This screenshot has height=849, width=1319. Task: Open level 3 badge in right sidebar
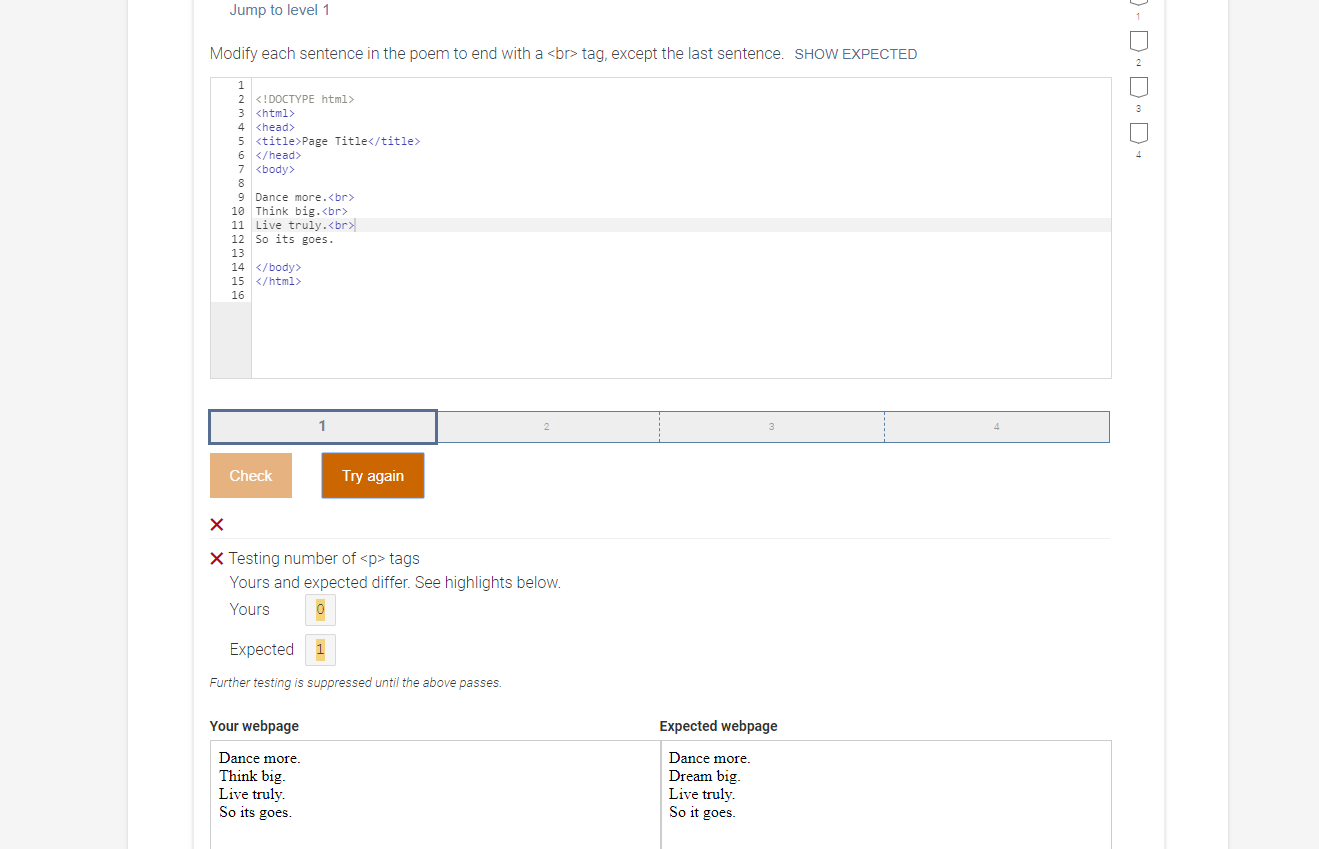coord(1138,87)
